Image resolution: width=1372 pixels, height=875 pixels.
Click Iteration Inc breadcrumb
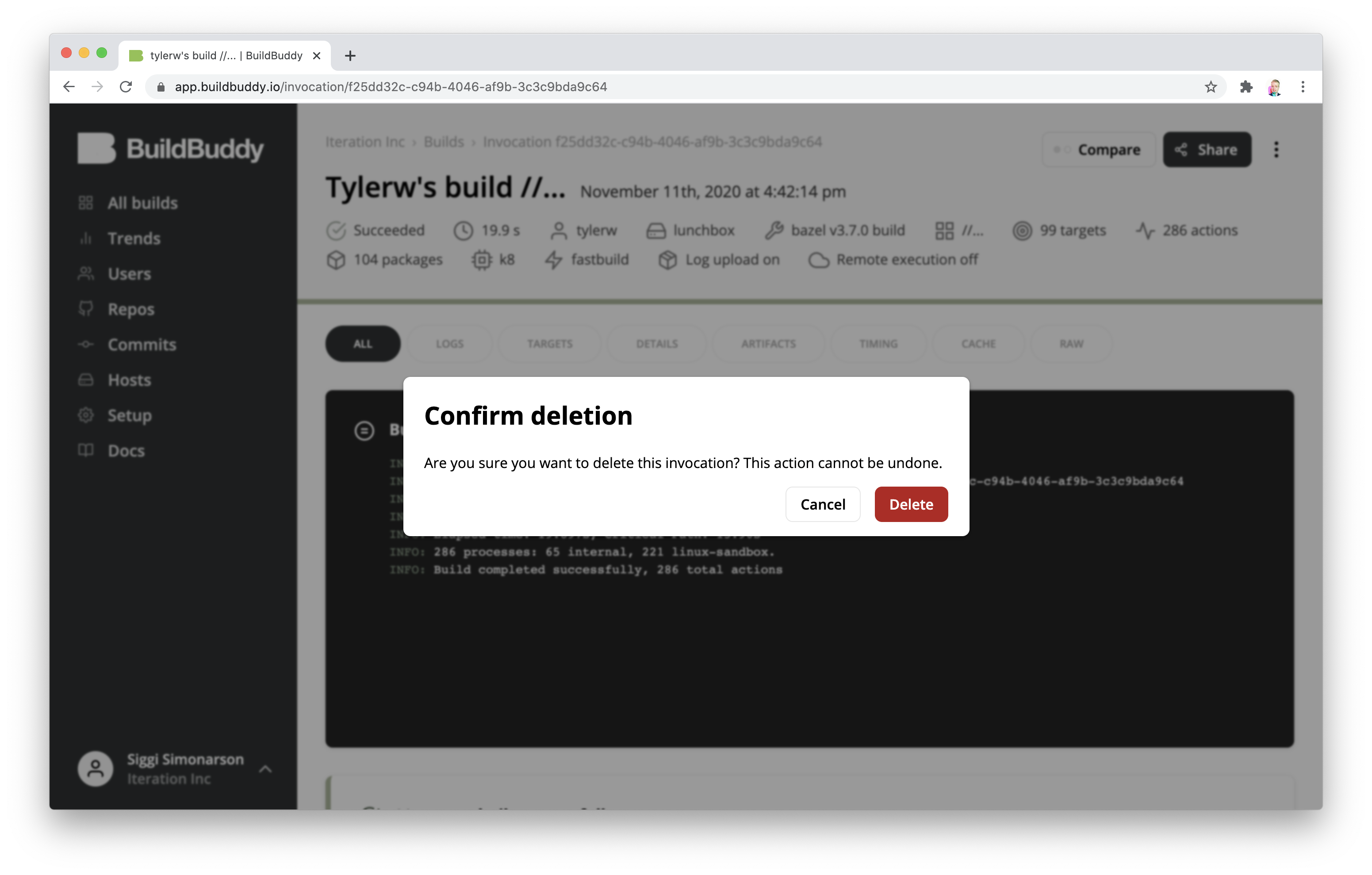(x=364, y=142)
